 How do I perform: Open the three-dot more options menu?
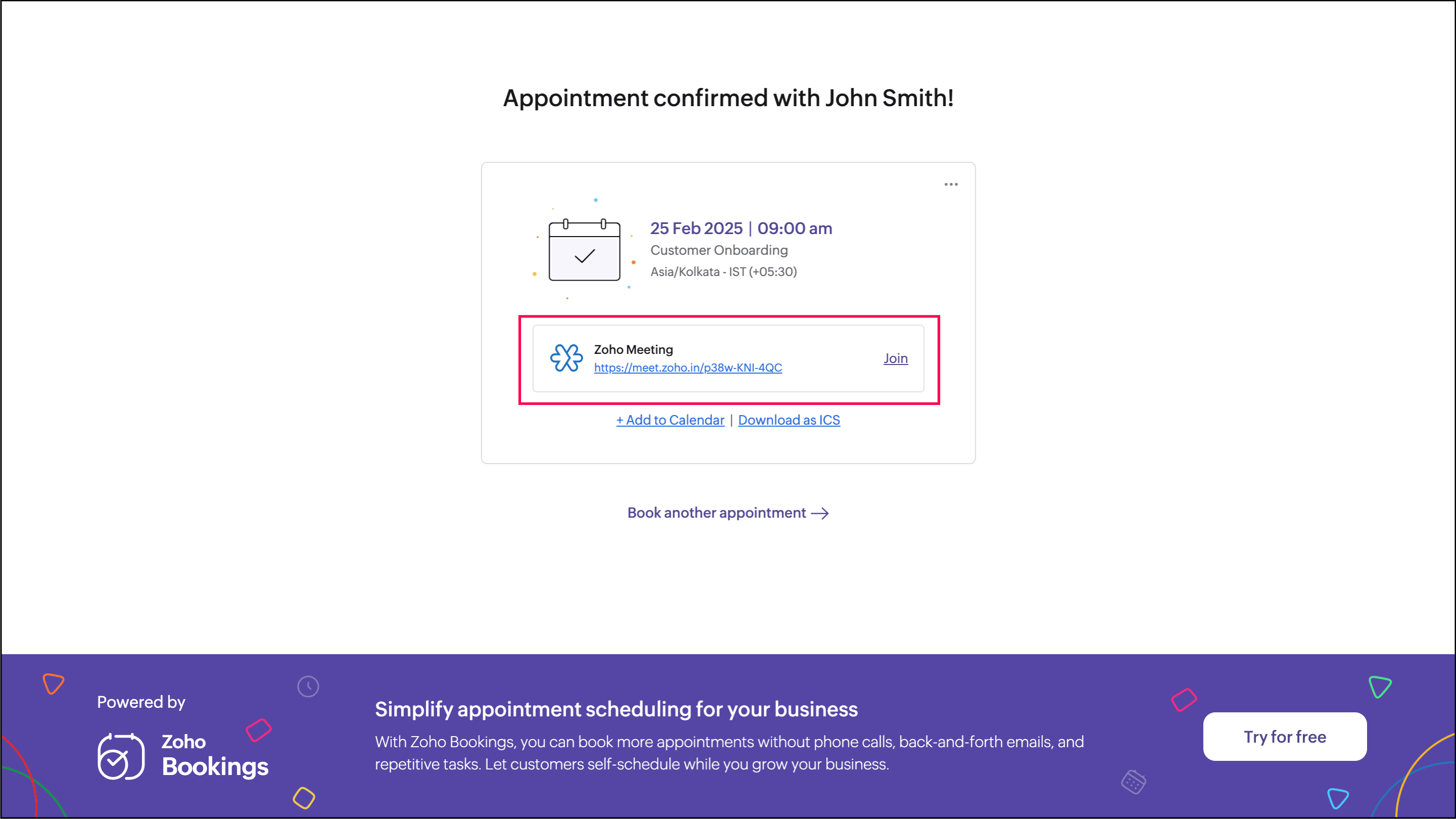click(x=951, y=185)
